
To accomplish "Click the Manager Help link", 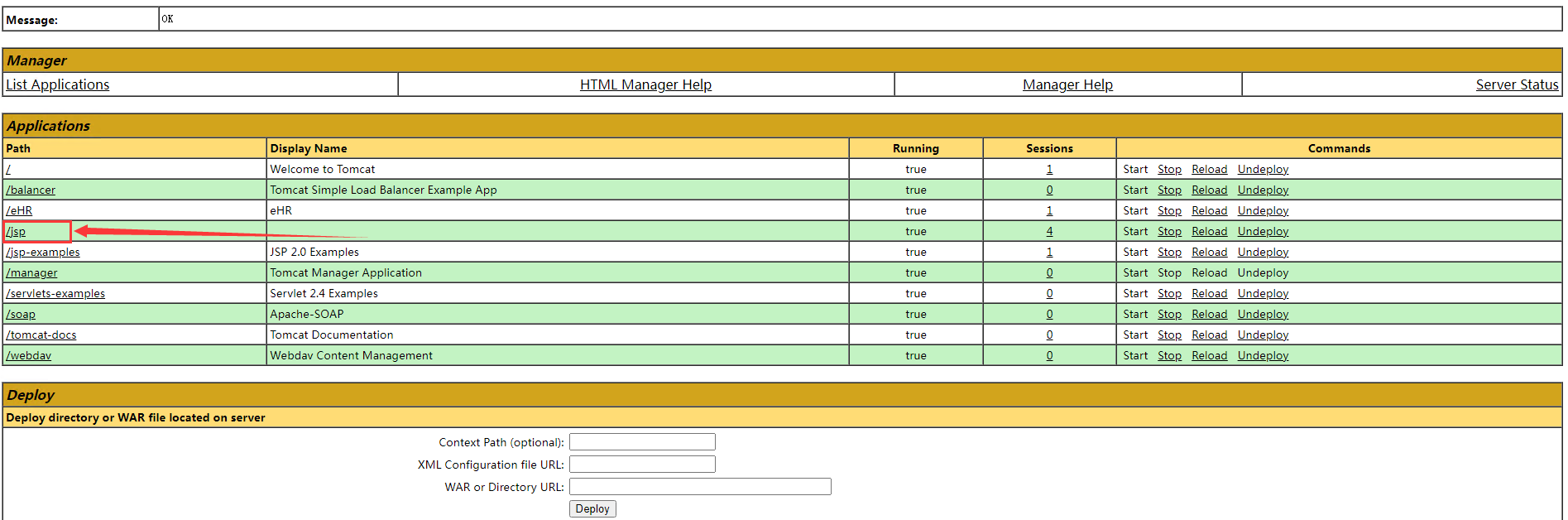I will (1067, 84).
